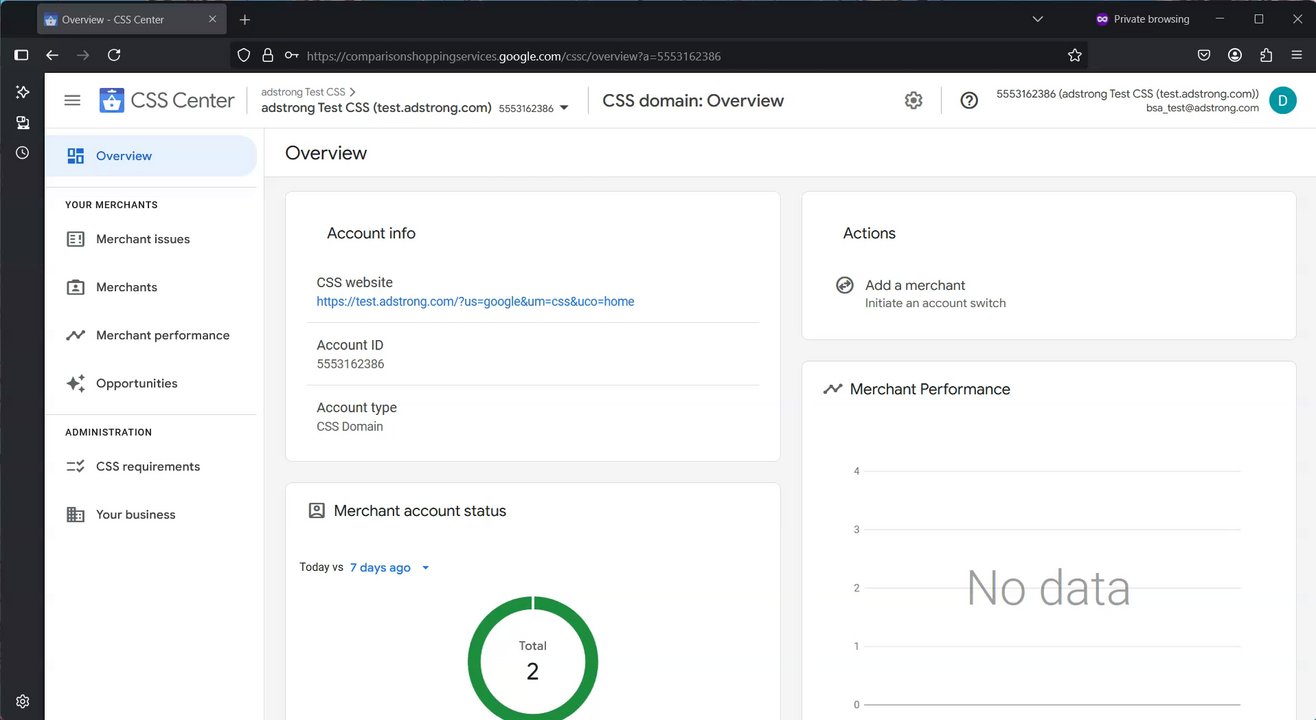Open the CSS website URL link
The height and width of the screenshot is (720, 1316).
tap(475, 301)
